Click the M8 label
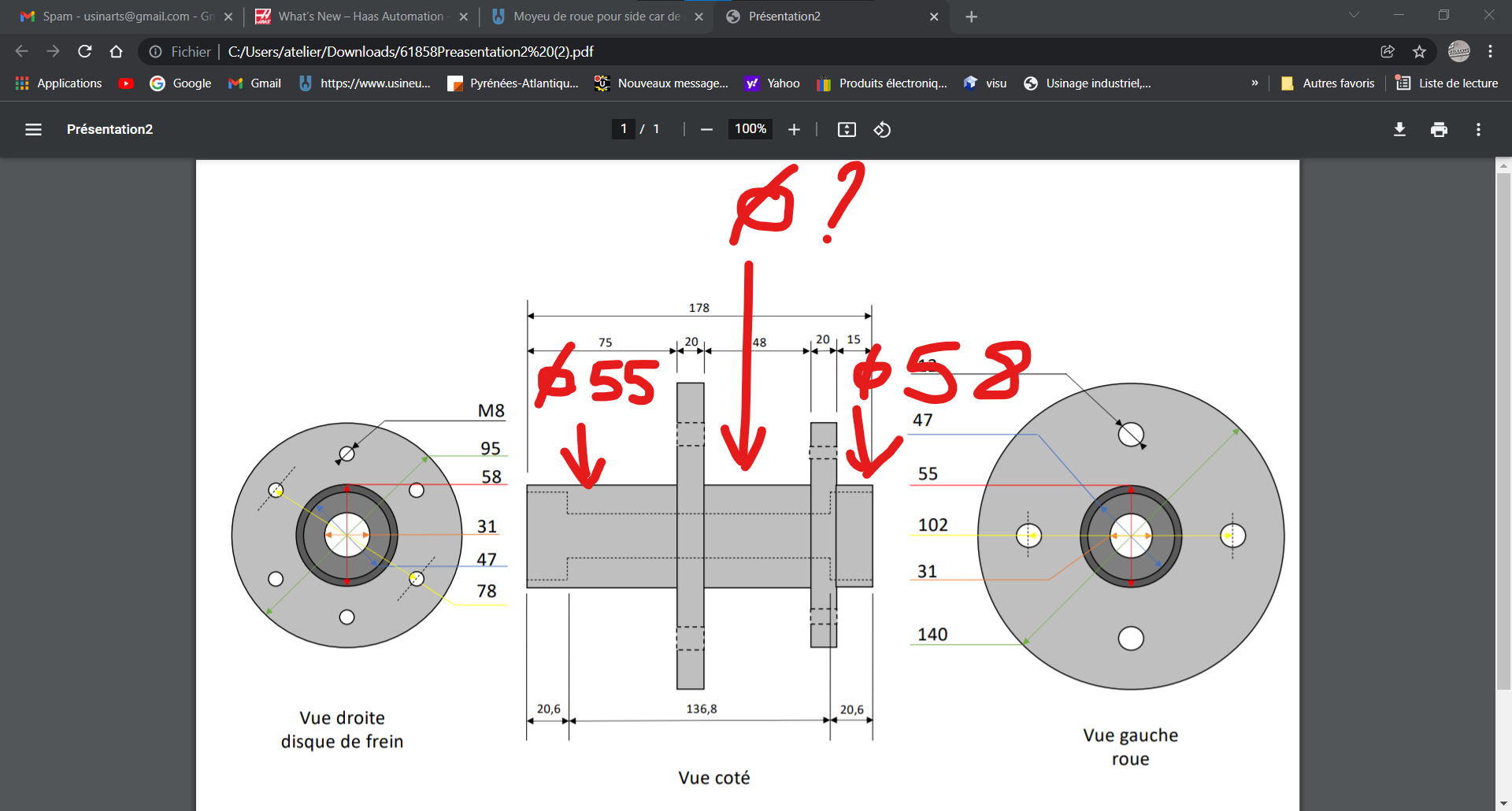This screenshot has height=811, width=1512. tap(491, 410)
